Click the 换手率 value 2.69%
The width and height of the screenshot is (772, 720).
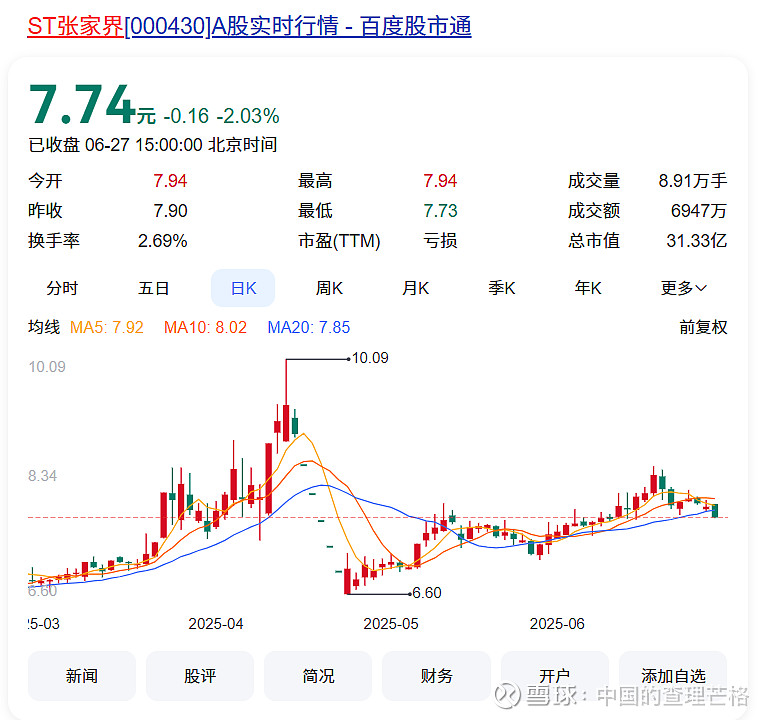tap(162, 241)
